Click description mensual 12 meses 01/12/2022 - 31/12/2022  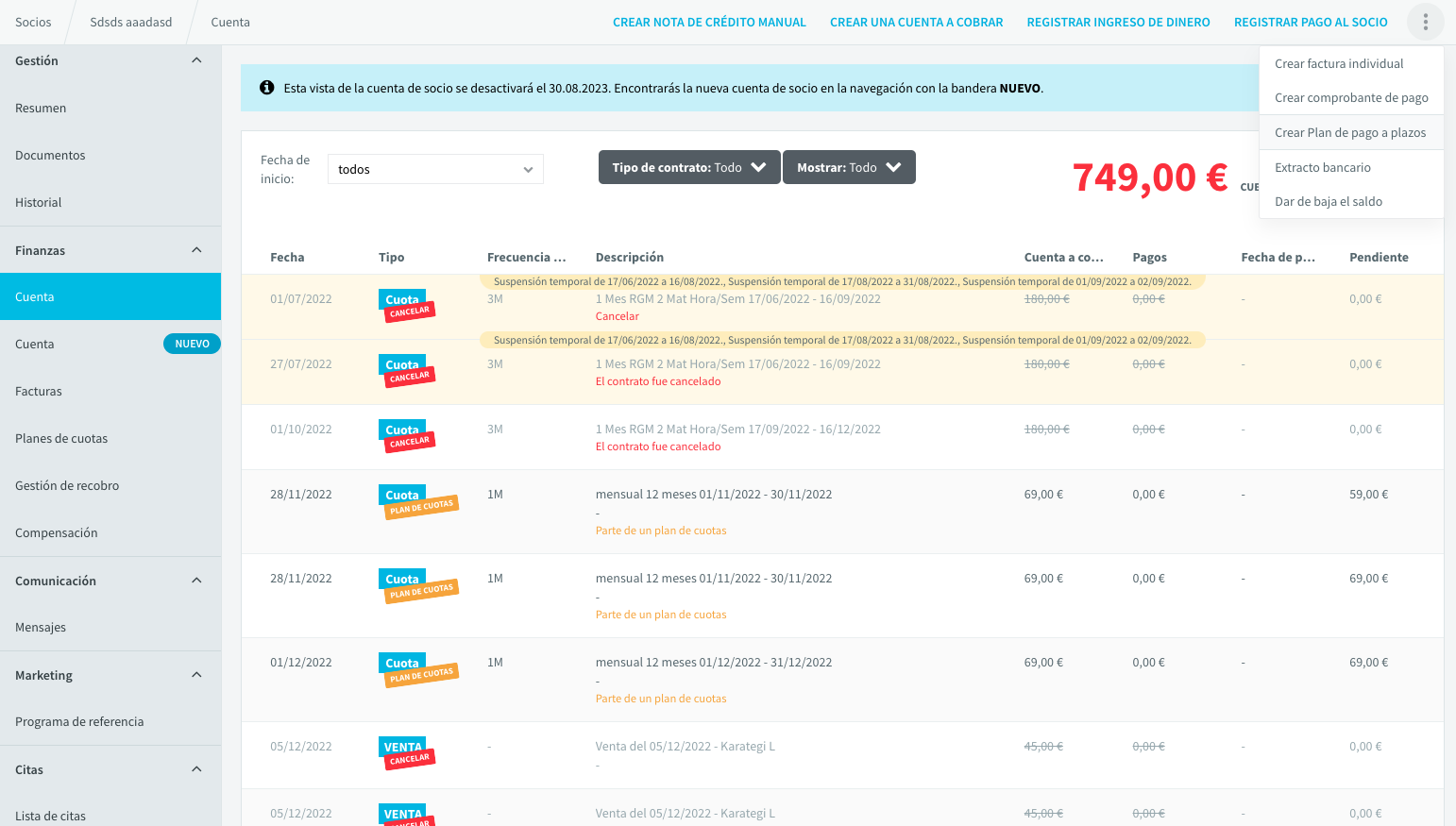[714, 662]
